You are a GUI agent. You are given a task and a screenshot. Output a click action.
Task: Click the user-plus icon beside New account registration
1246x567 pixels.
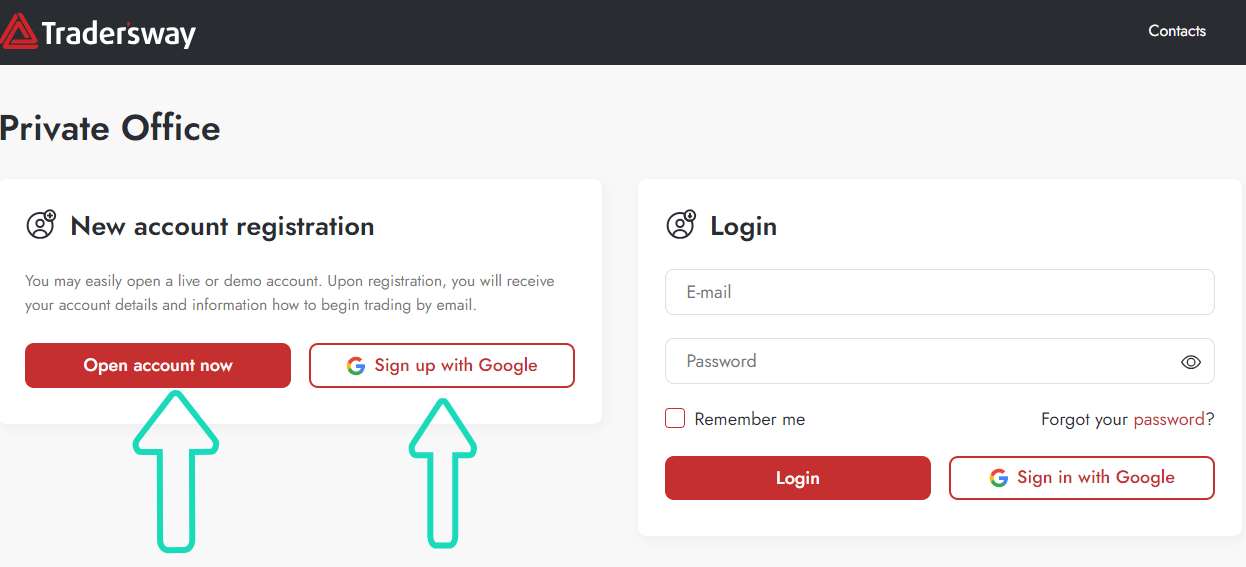point(41,225)
